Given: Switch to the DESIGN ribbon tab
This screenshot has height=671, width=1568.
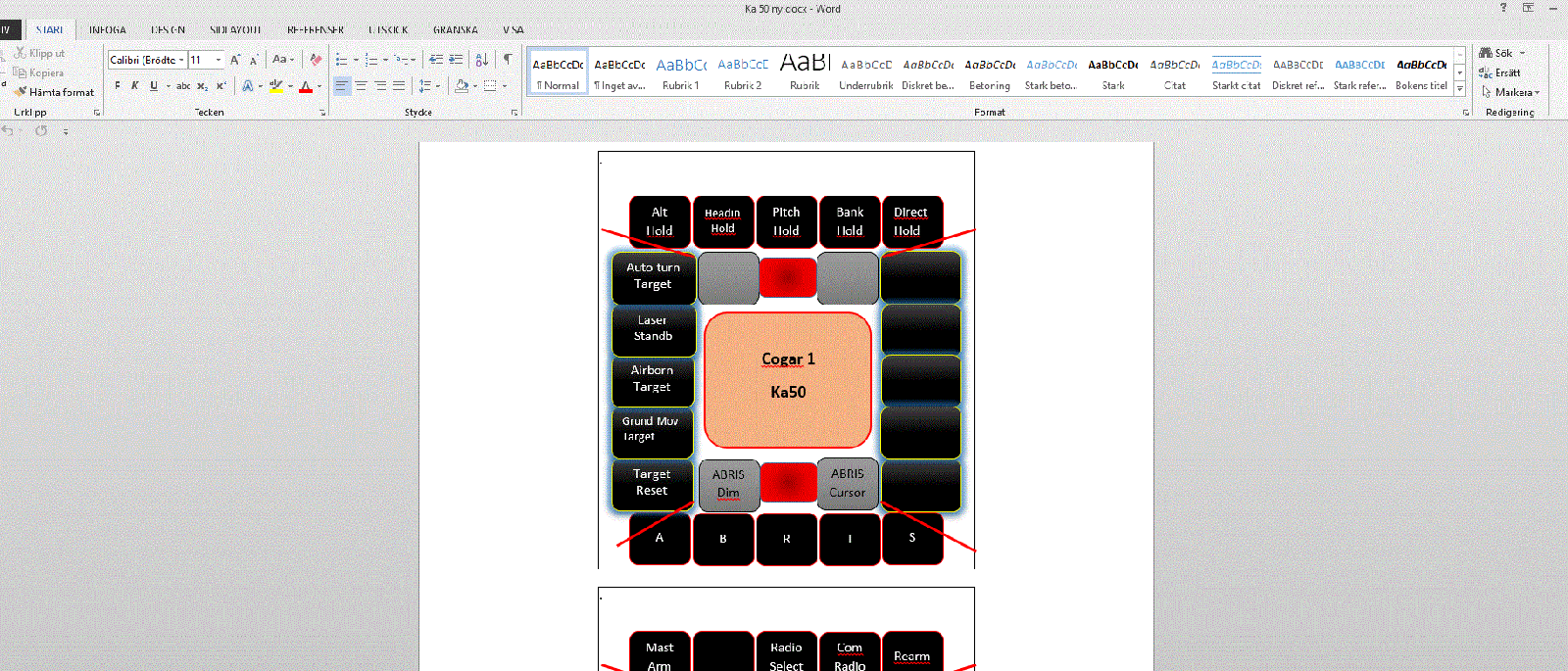Looking at the screenshot, I should point(168,30).
